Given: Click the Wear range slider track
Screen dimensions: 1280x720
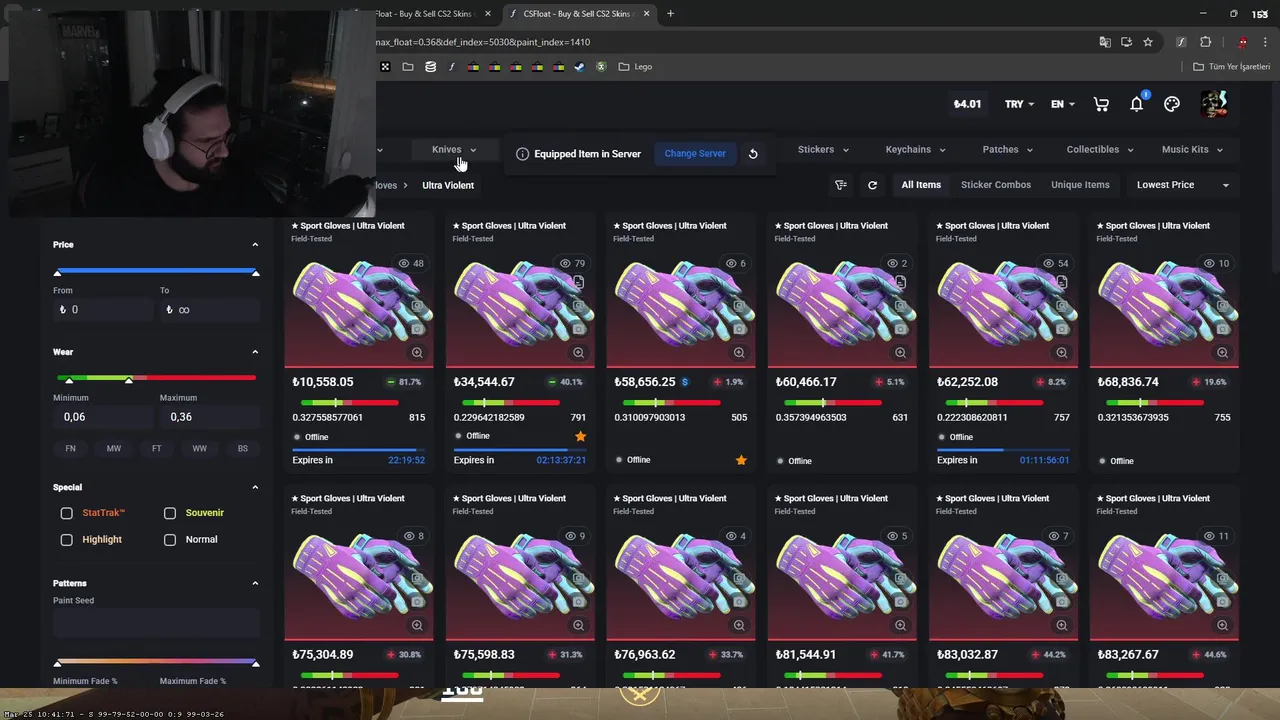Looking at the screenshot, I should 156,378.
